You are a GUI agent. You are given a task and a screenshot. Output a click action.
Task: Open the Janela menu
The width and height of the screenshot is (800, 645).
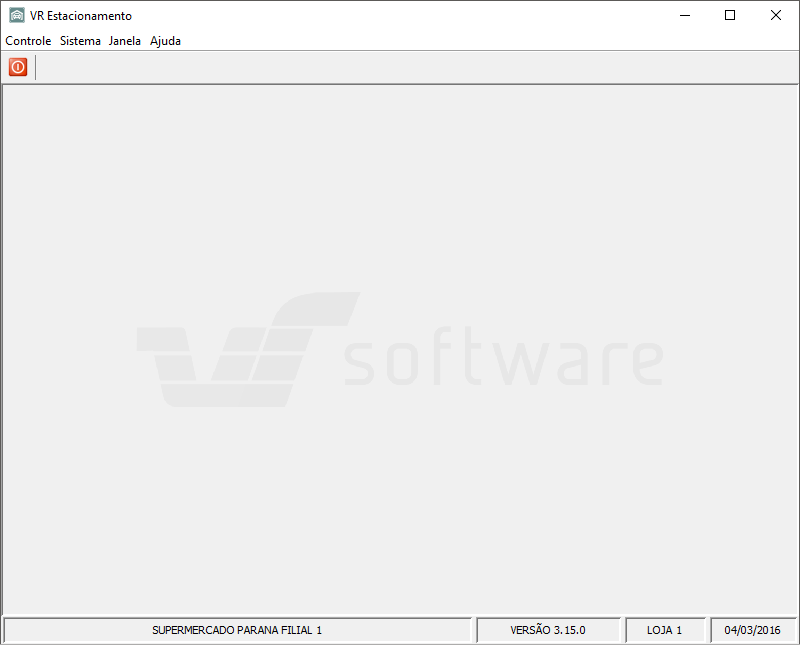click(124, 41)
